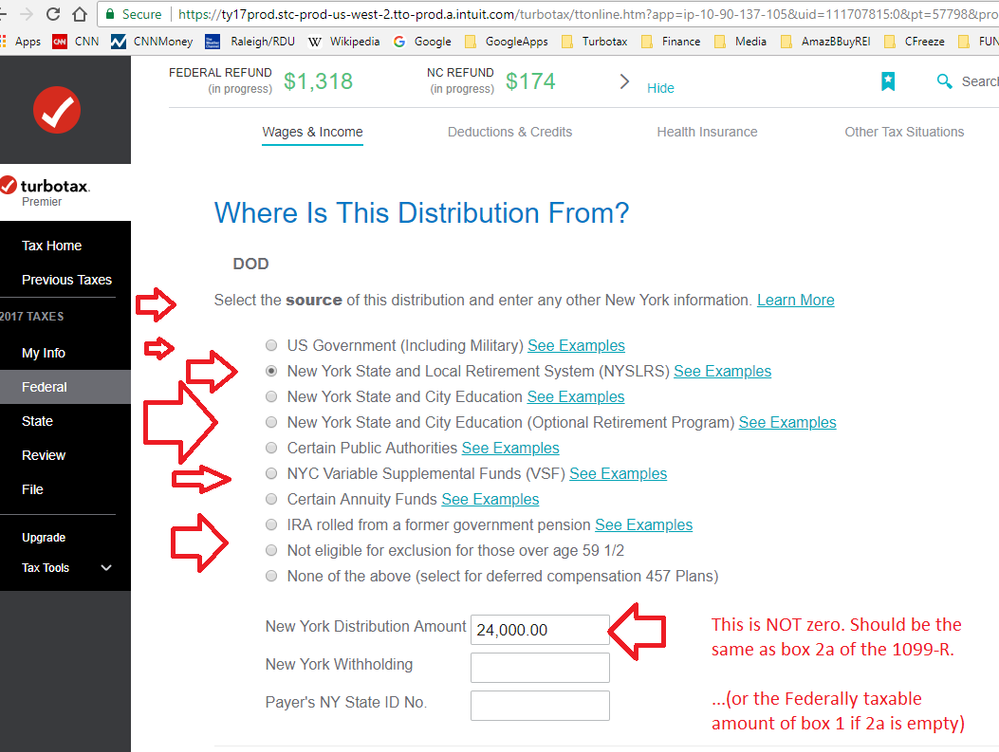Screen dimensions: 999x752
Task: Open Previous Taxes in sidebar
Action: pyautogui.click(x=66, y=280)
